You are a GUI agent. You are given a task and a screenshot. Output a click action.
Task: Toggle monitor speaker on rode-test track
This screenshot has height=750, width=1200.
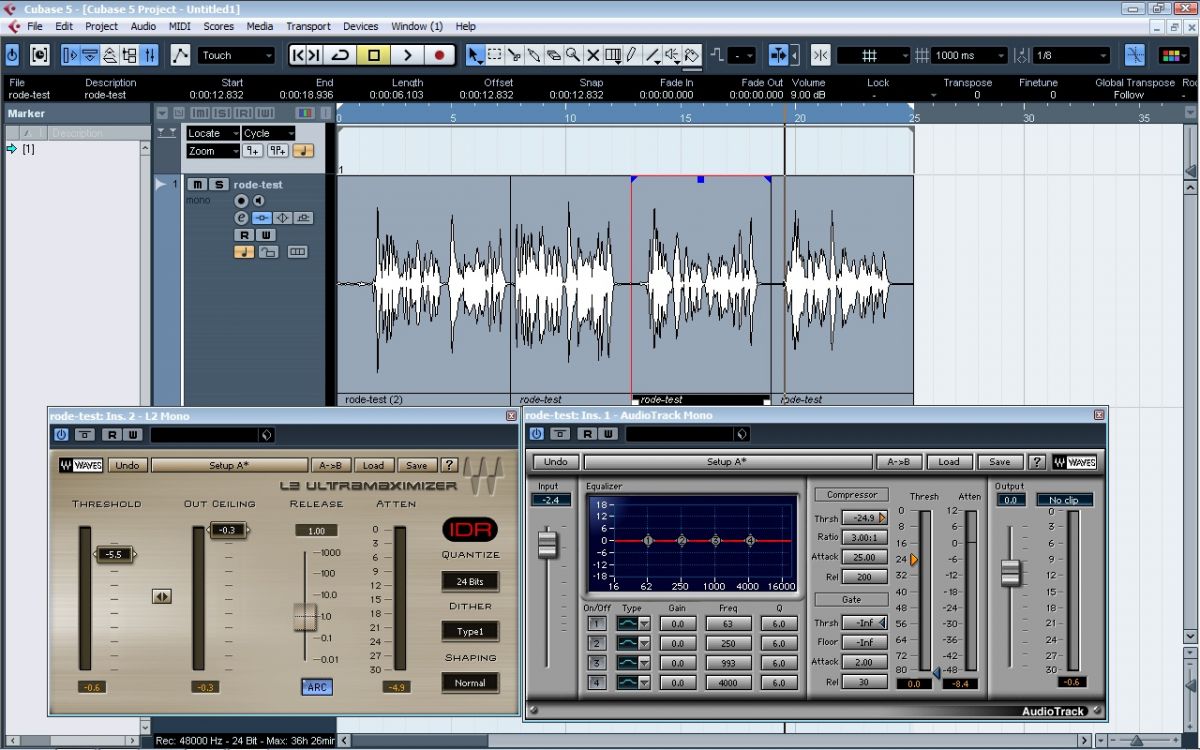tap(258, 201)
